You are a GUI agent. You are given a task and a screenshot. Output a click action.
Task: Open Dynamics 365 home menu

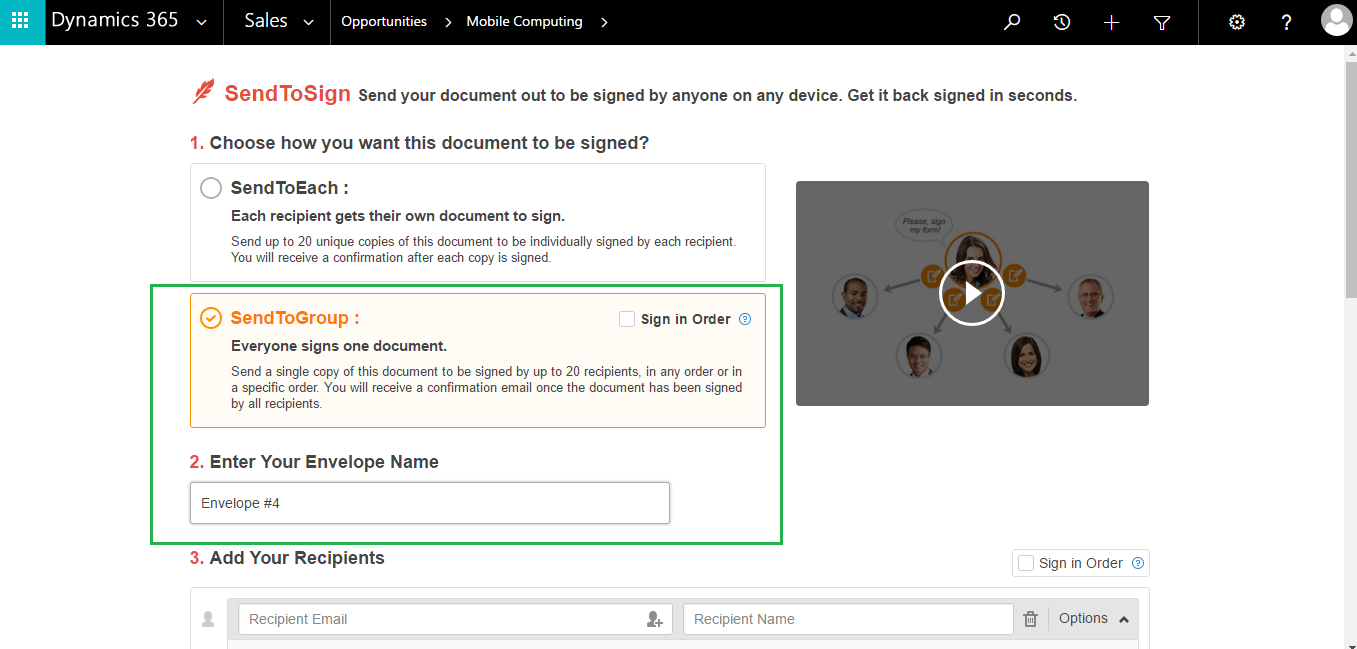pyautogui.click(x=115, y=20)
